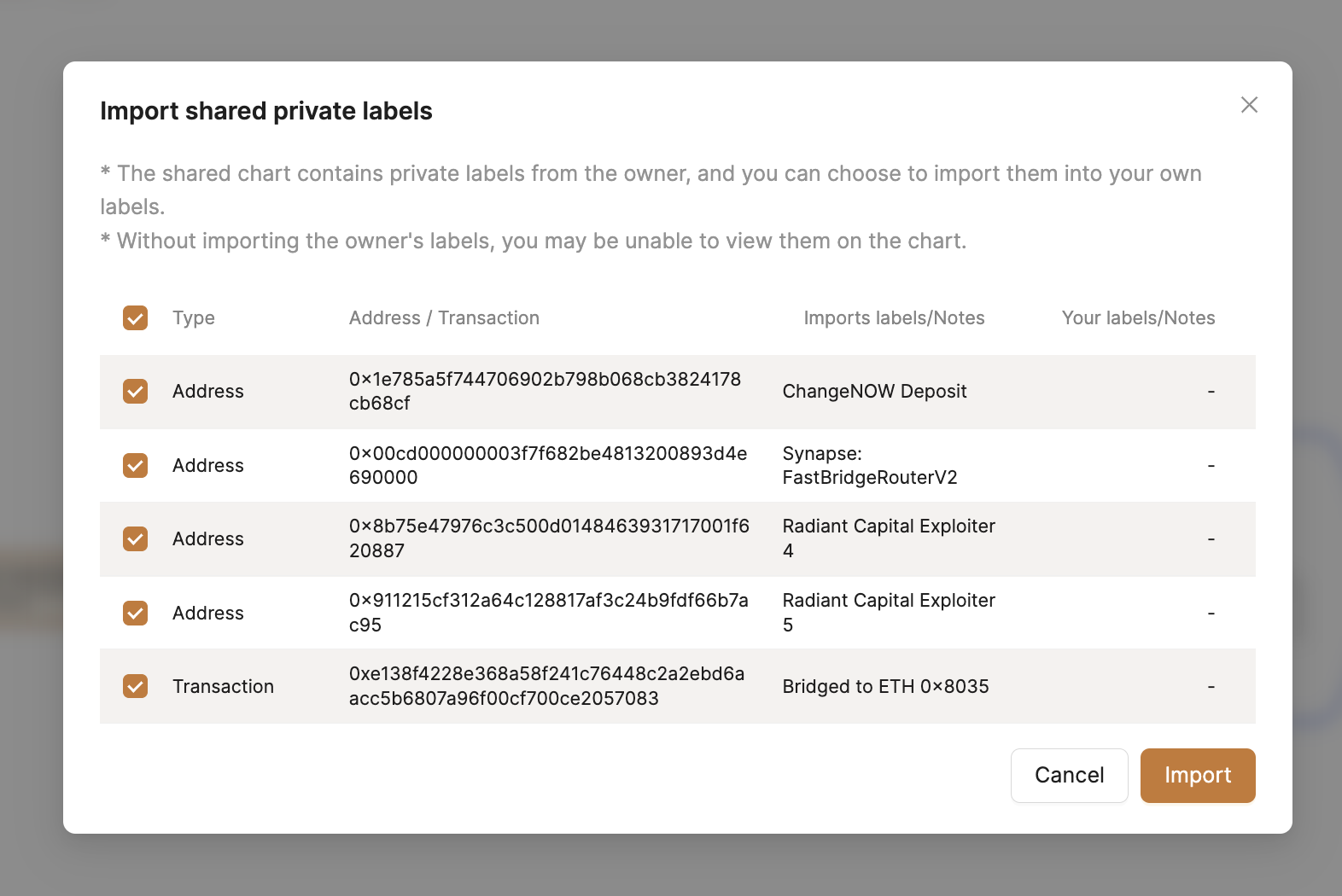Close the import labels dialog

click(1249, 105)
